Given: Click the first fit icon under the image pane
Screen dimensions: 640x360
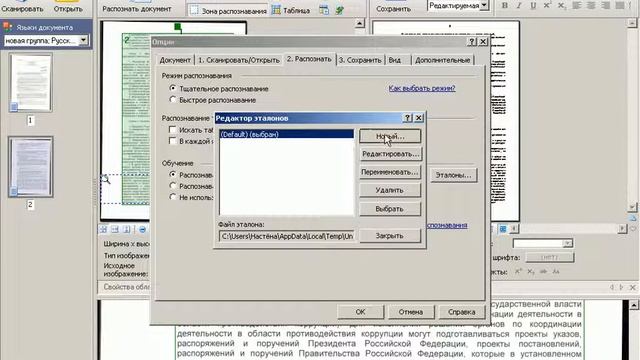Looking at the screenshot, I should (104, 229).
